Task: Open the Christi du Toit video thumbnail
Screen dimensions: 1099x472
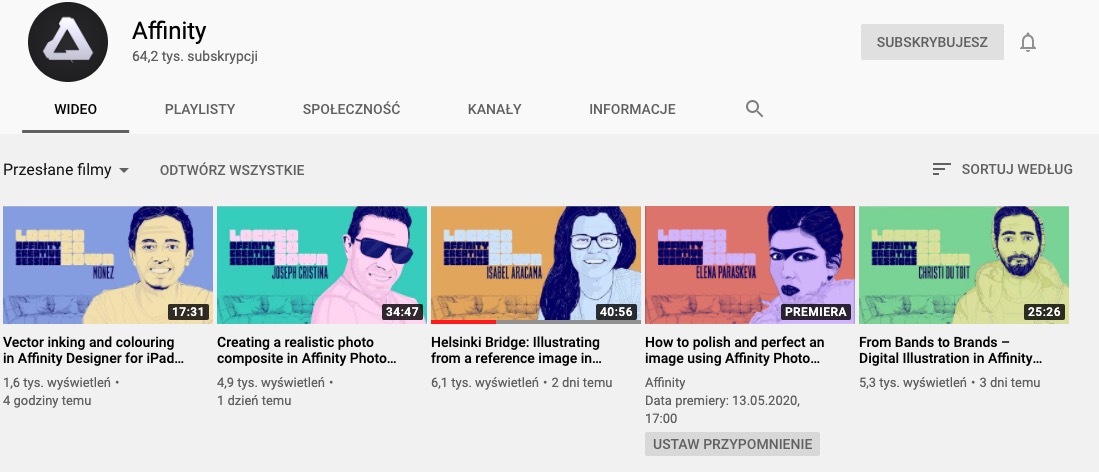Action: click(x=964, y=264)
